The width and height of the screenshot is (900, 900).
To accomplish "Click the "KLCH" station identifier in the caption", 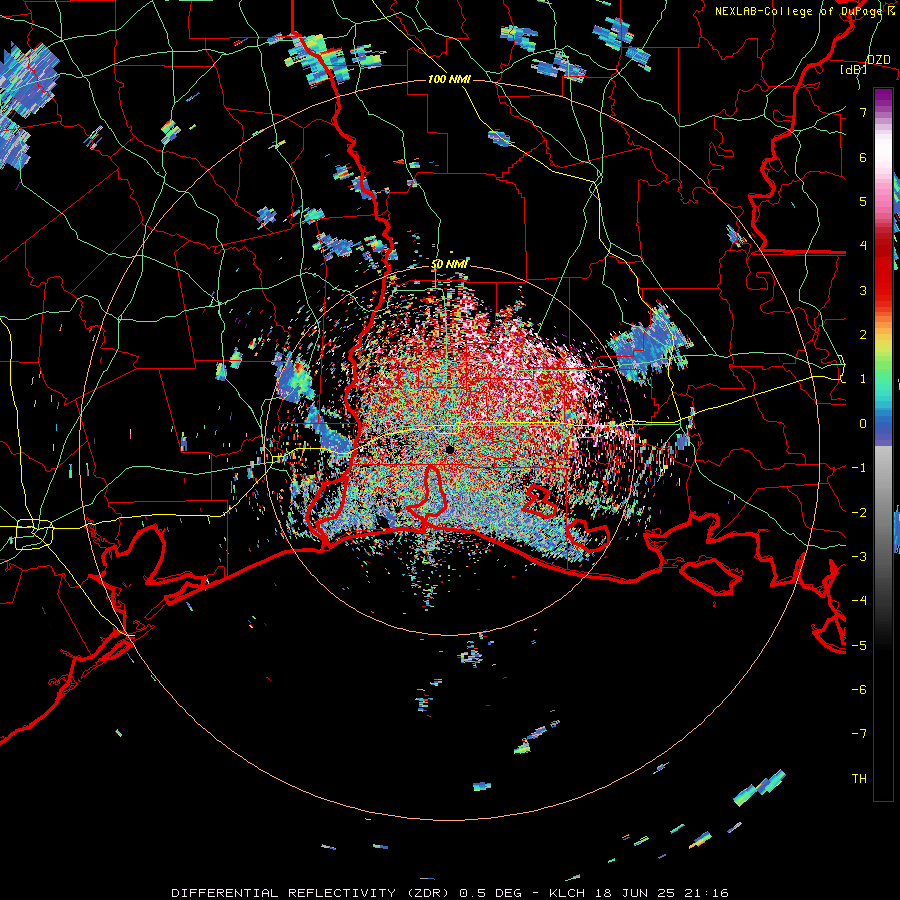I will (568, 893).
